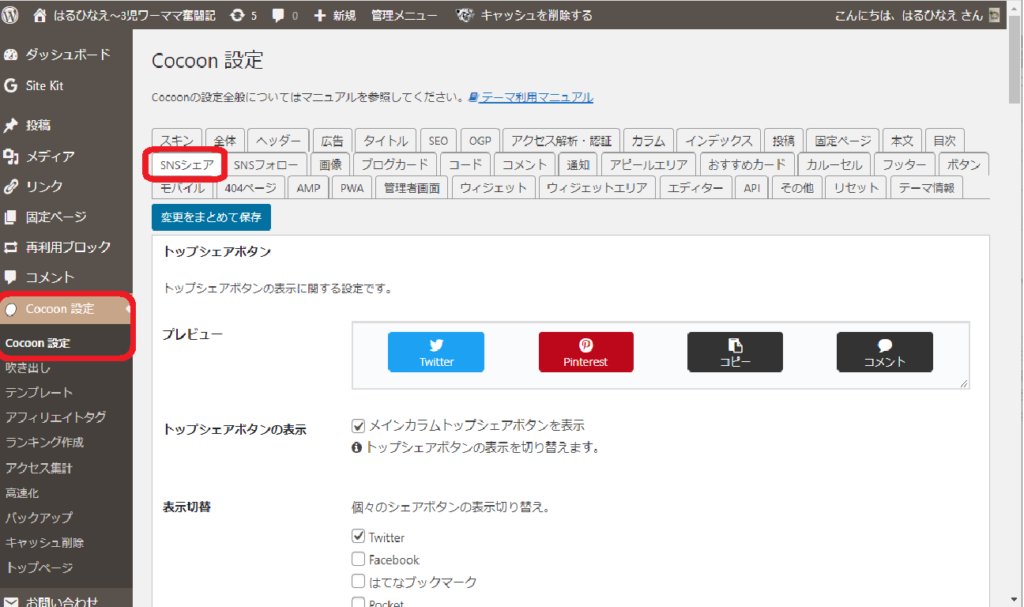Enable the はてなブックマーク checkbox
The height and width of the screenshot is (607, 1024).
click(x=358, y=581)
